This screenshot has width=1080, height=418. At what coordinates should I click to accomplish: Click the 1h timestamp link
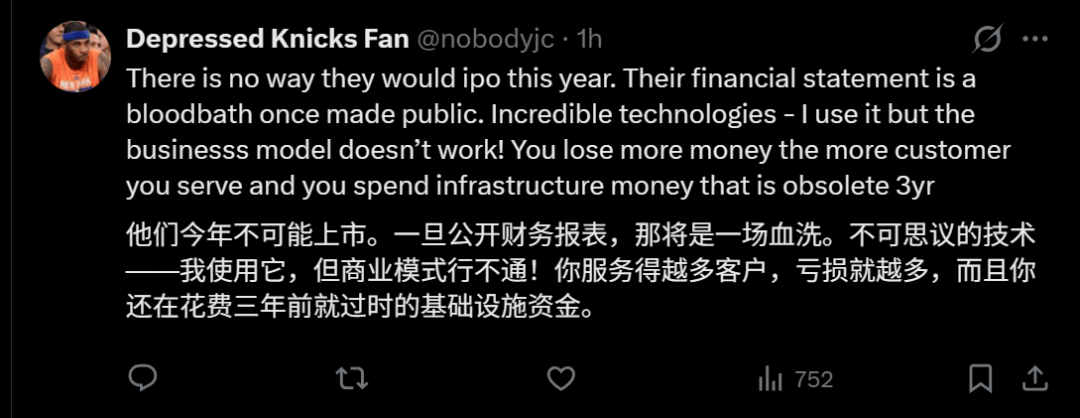[590, 39]
